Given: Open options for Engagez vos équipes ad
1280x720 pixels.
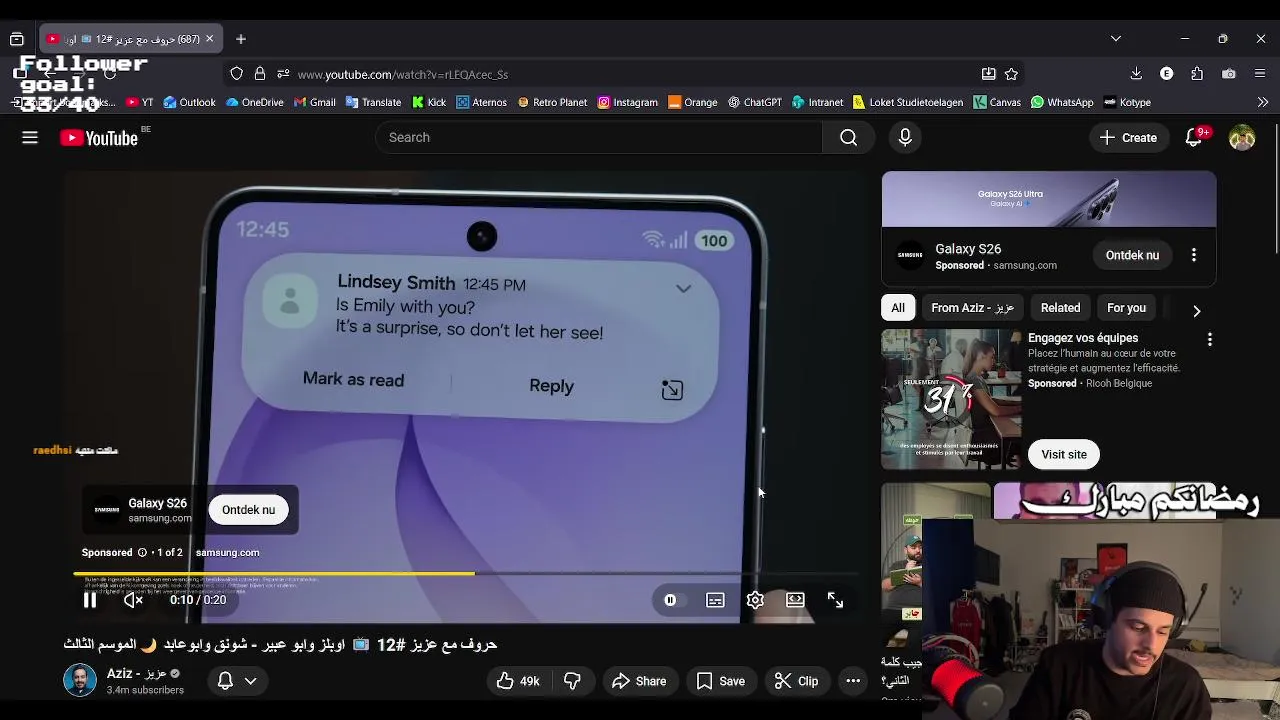Looking at the screenshot, I should (1210, 340).
